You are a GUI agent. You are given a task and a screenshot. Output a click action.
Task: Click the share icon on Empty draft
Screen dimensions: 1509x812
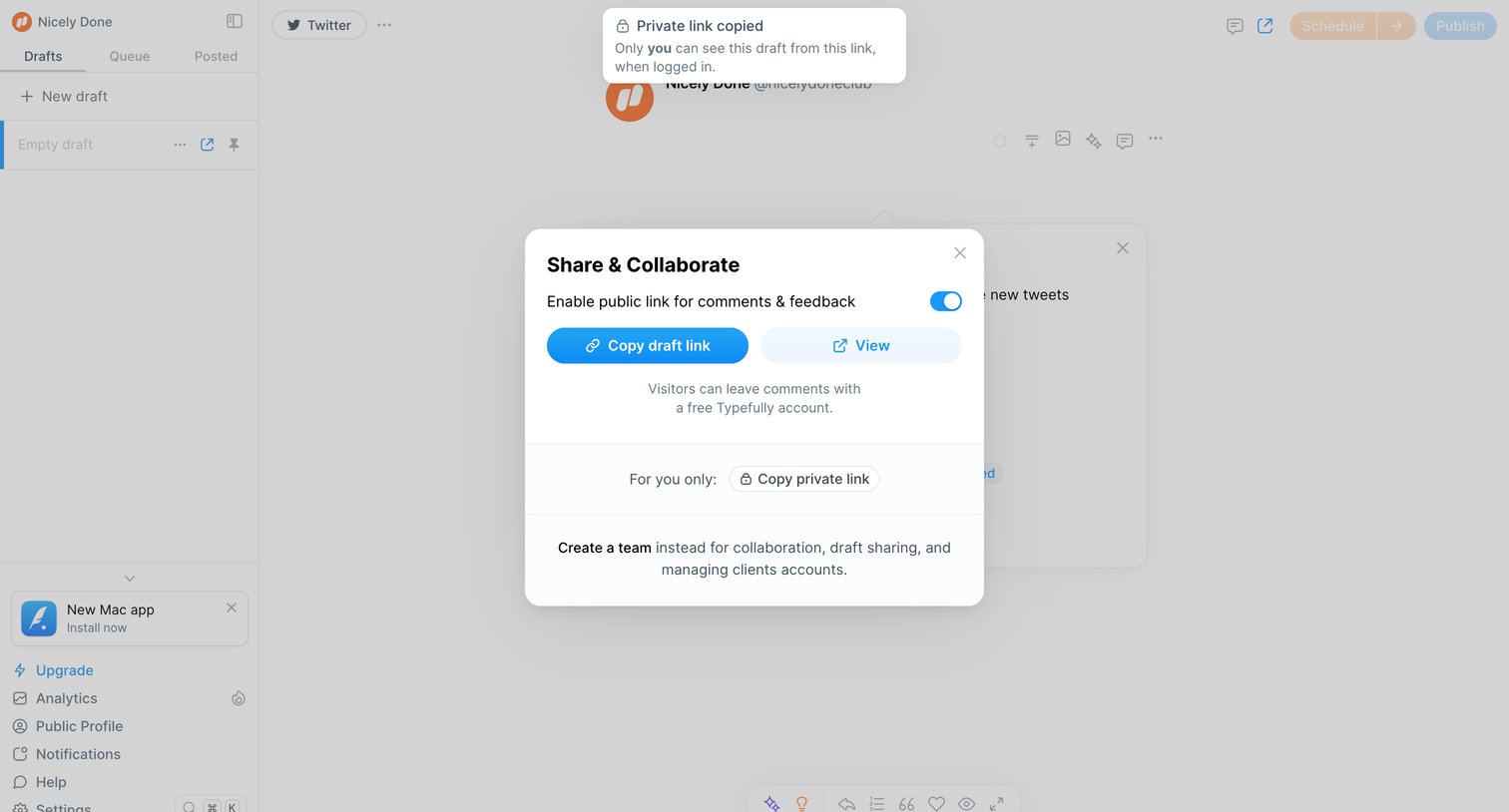point(207,145)
